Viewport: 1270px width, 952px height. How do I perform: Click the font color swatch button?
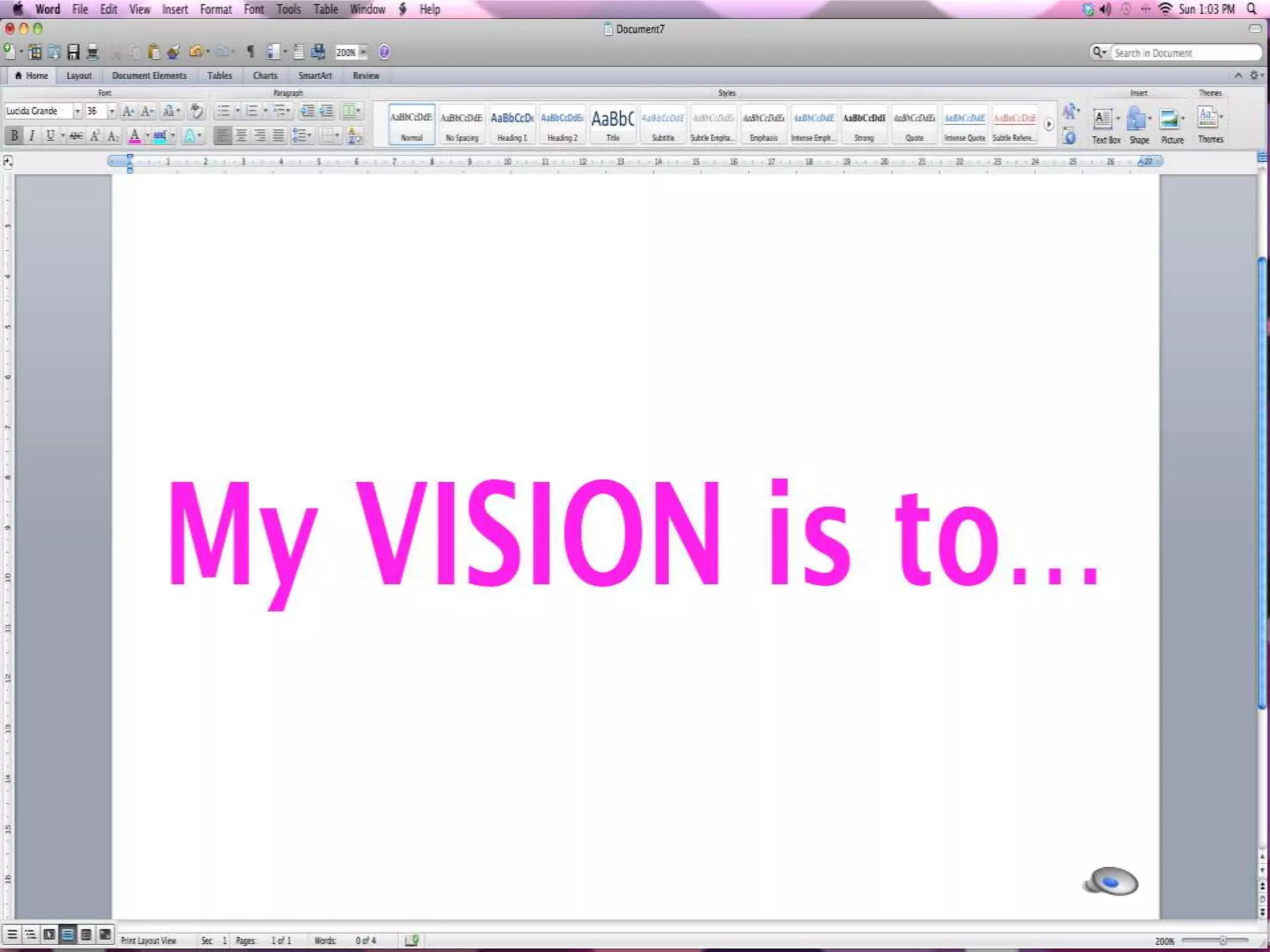pos(134,136)
